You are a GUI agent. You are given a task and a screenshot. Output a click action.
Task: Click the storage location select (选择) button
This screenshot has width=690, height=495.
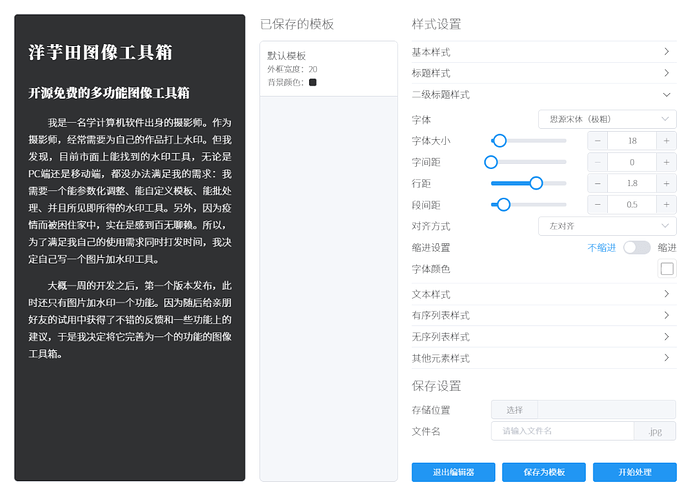tap(514, 410)
